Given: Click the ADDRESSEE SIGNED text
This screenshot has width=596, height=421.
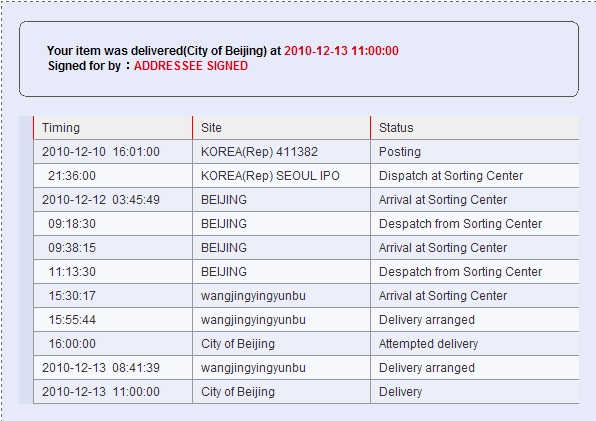Looking at the screenshot, I should pos(191,66).
